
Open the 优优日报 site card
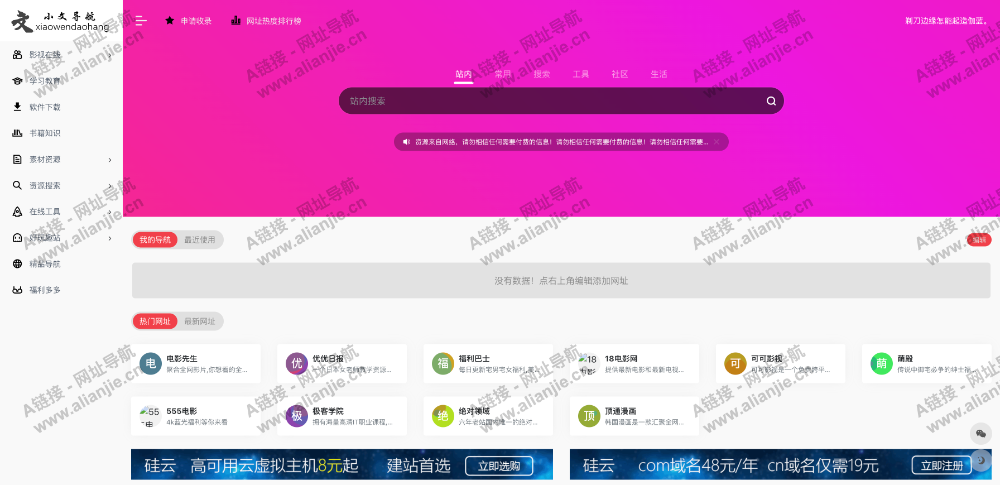pyautogui.click(x=342, y=364)
